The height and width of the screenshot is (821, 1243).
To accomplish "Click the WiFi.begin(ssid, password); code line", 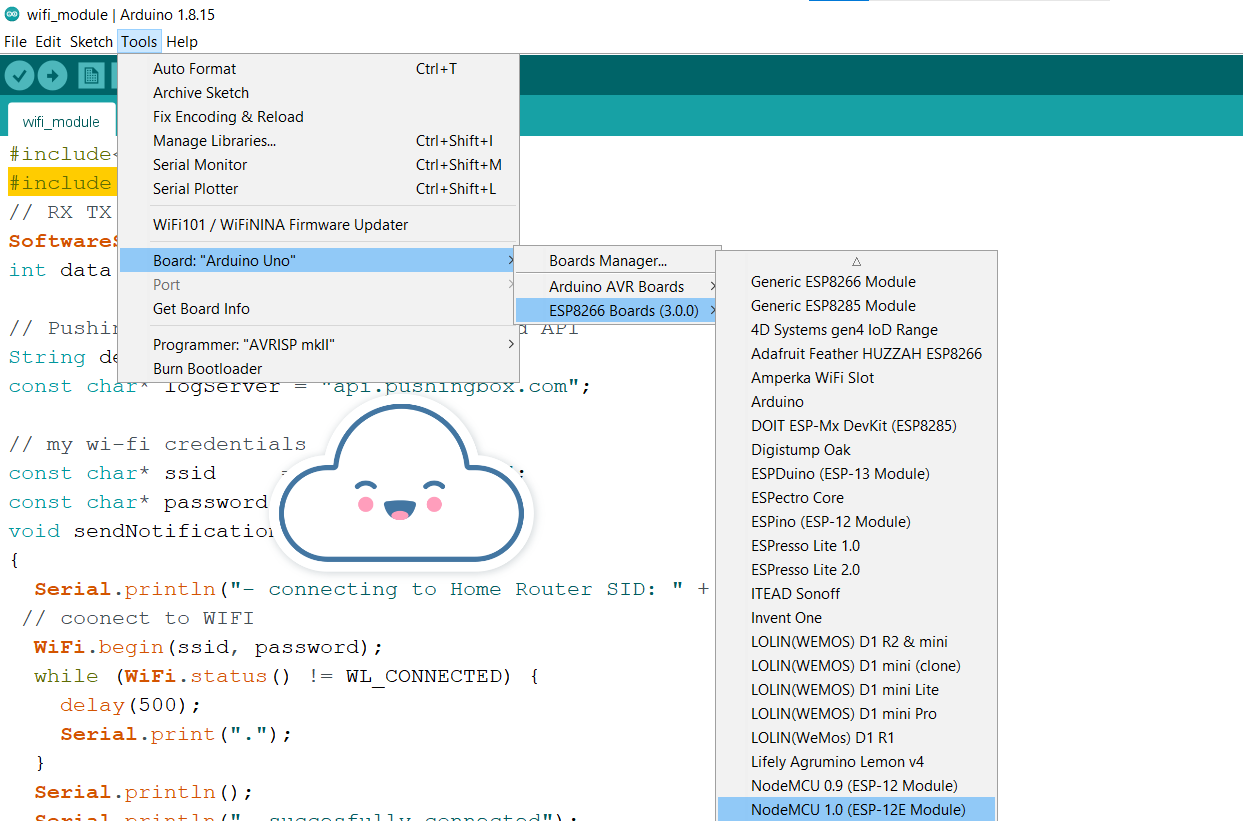I will tap(208, 647).
